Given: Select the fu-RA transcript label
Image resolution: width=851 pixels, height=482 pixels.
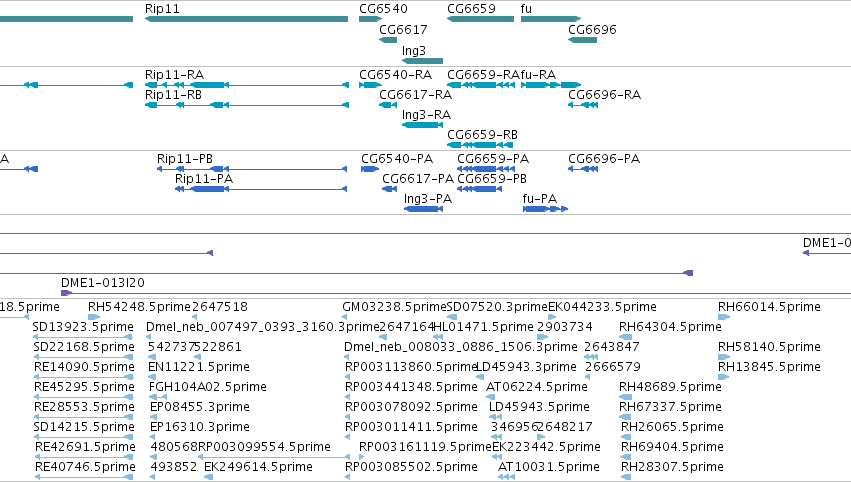Looking at the screenshot, I should 538,74.
